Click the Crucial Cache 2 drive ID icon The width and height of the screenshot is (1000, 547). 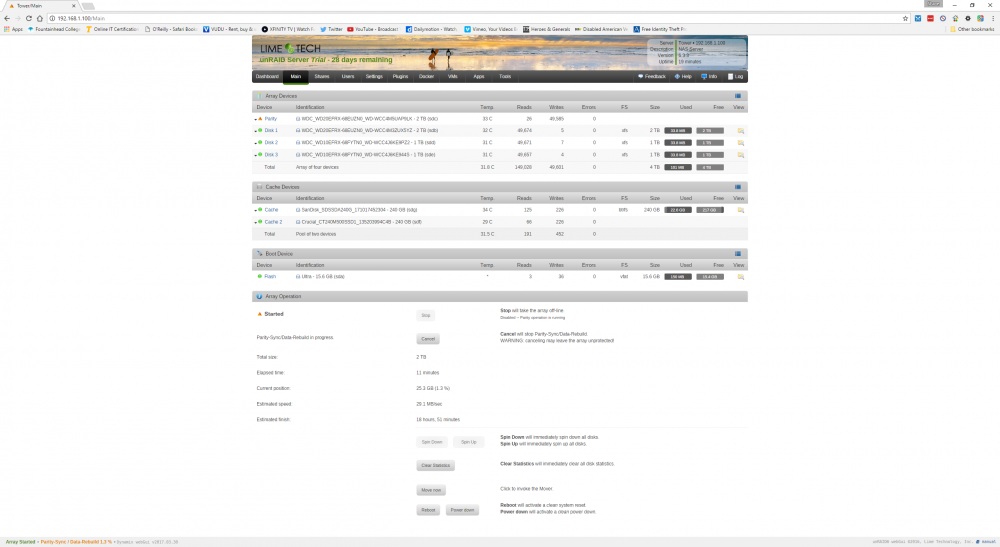click(x=298, y=222)
